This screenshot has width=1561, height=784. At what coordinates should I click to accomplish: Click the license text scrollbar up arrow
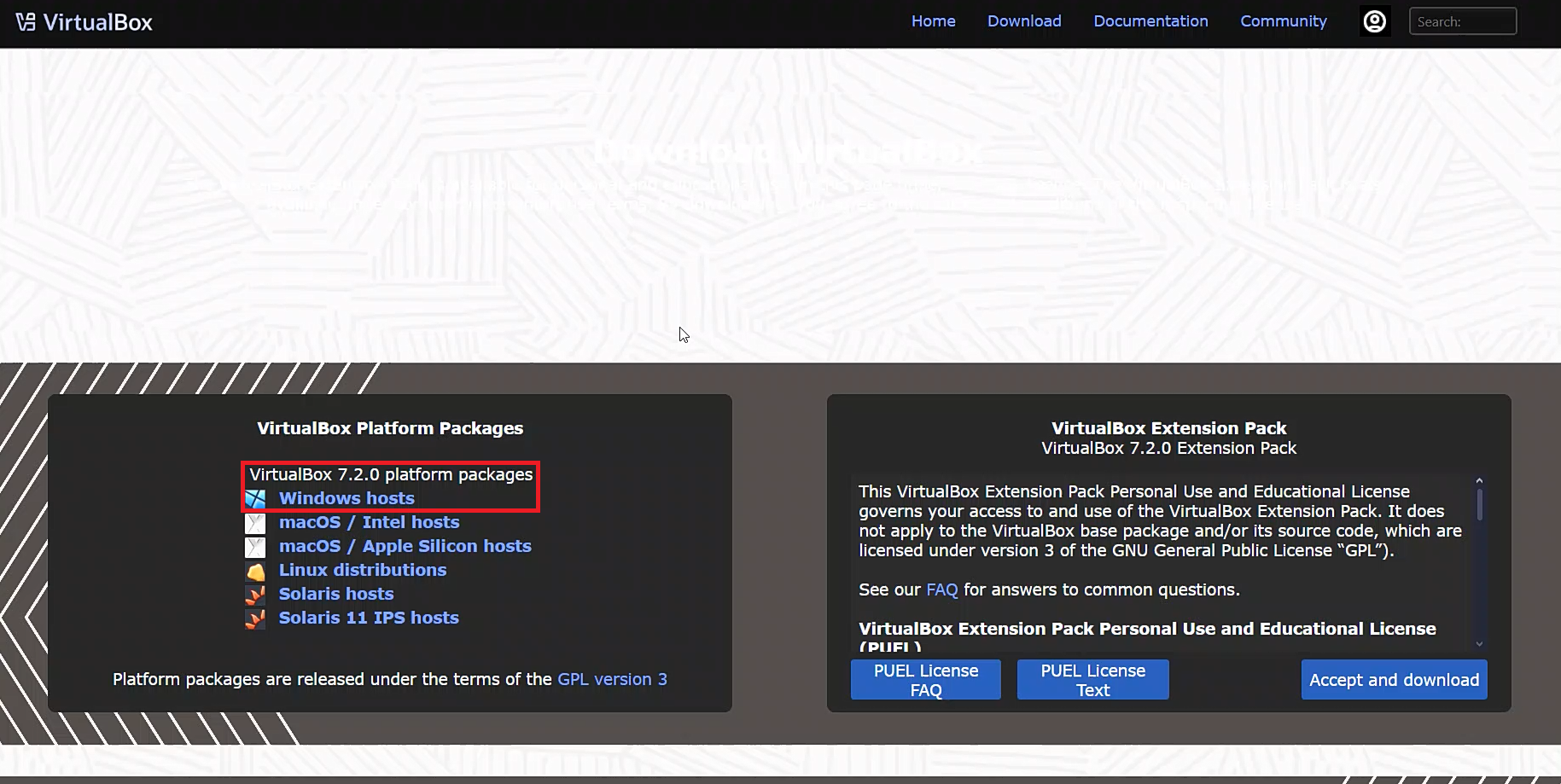[x=1479, y=481]
